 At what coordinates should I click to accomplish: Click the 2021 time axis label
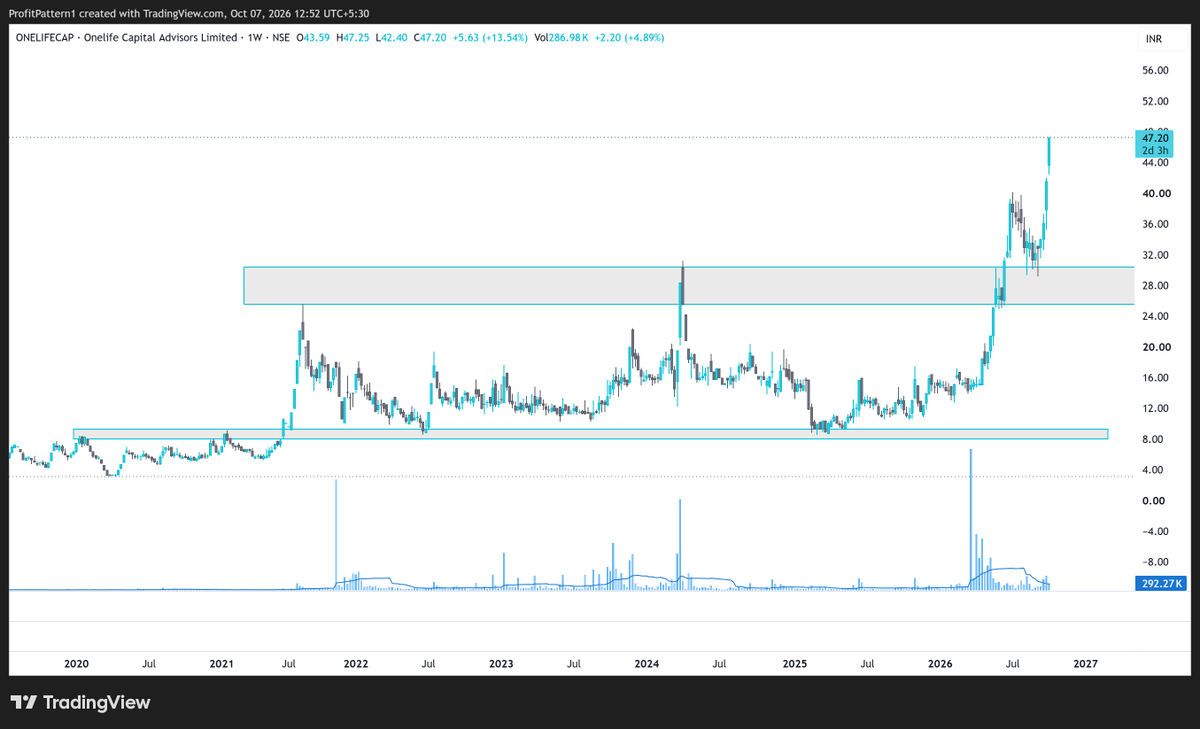pos(221,663)
